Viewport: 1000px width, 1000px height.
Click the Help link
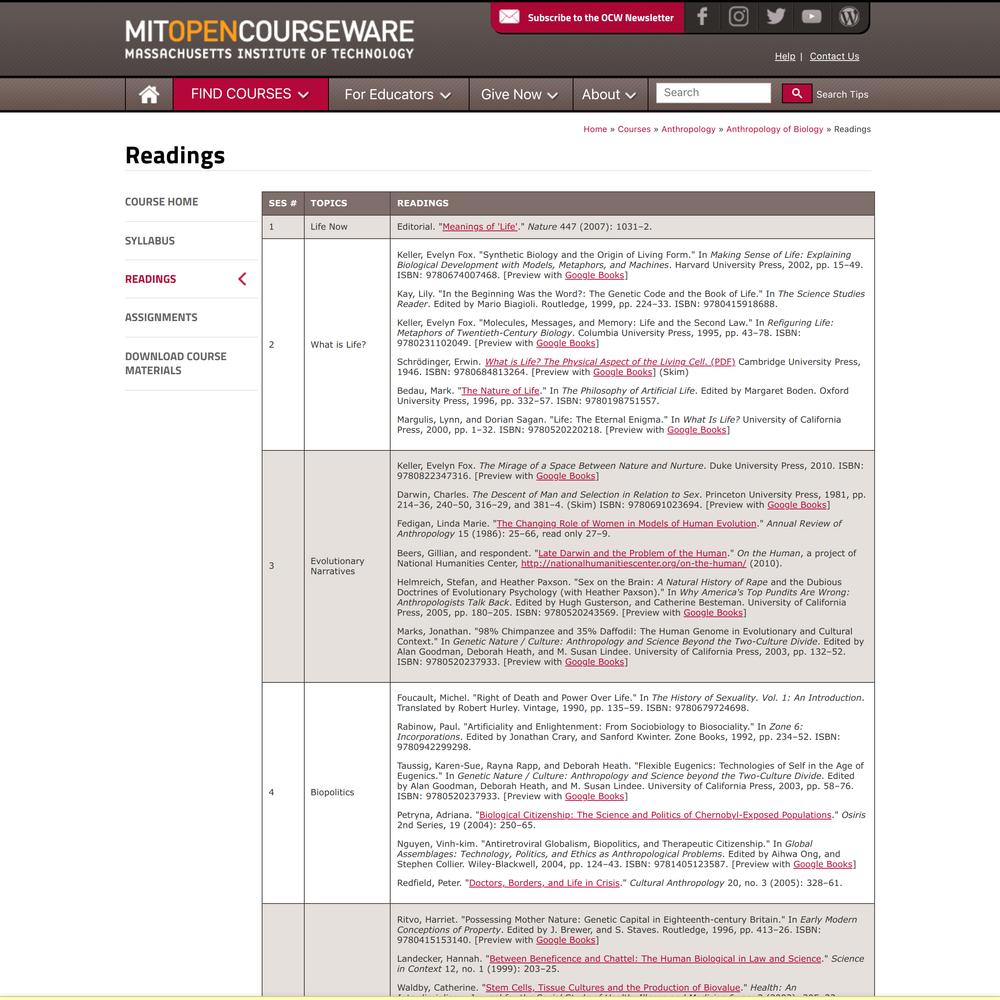(785, 56)
